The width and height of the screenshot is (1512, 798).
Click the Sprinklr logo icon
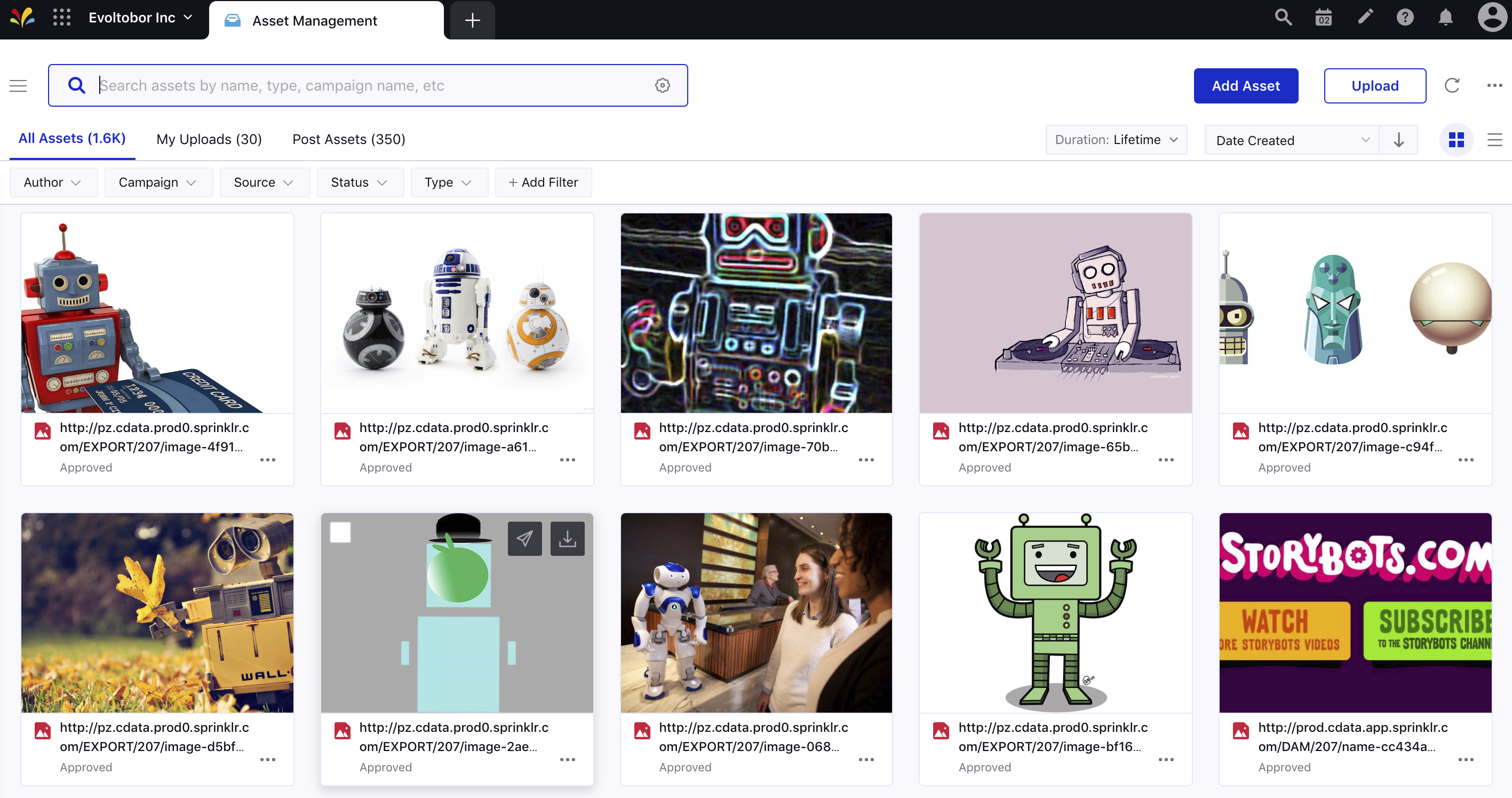pyautogui.click(x=22, y=18)
